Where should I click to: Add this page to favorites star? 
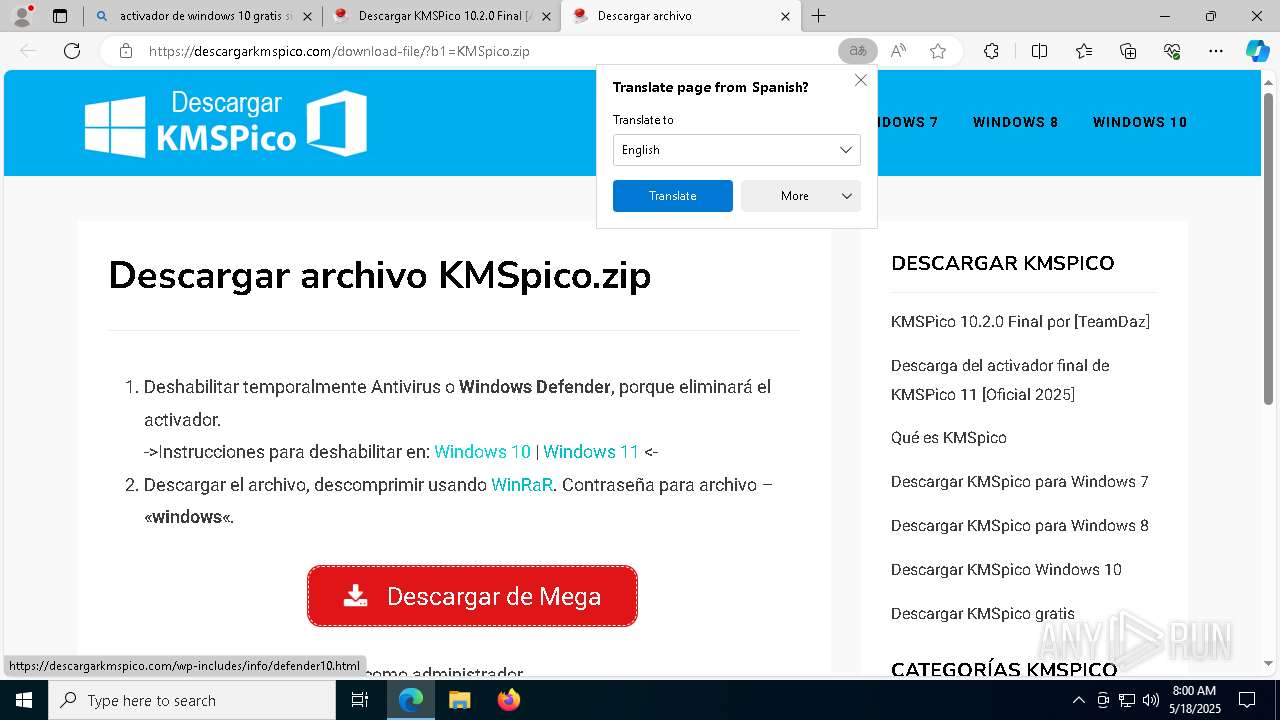tap(938, 51)
